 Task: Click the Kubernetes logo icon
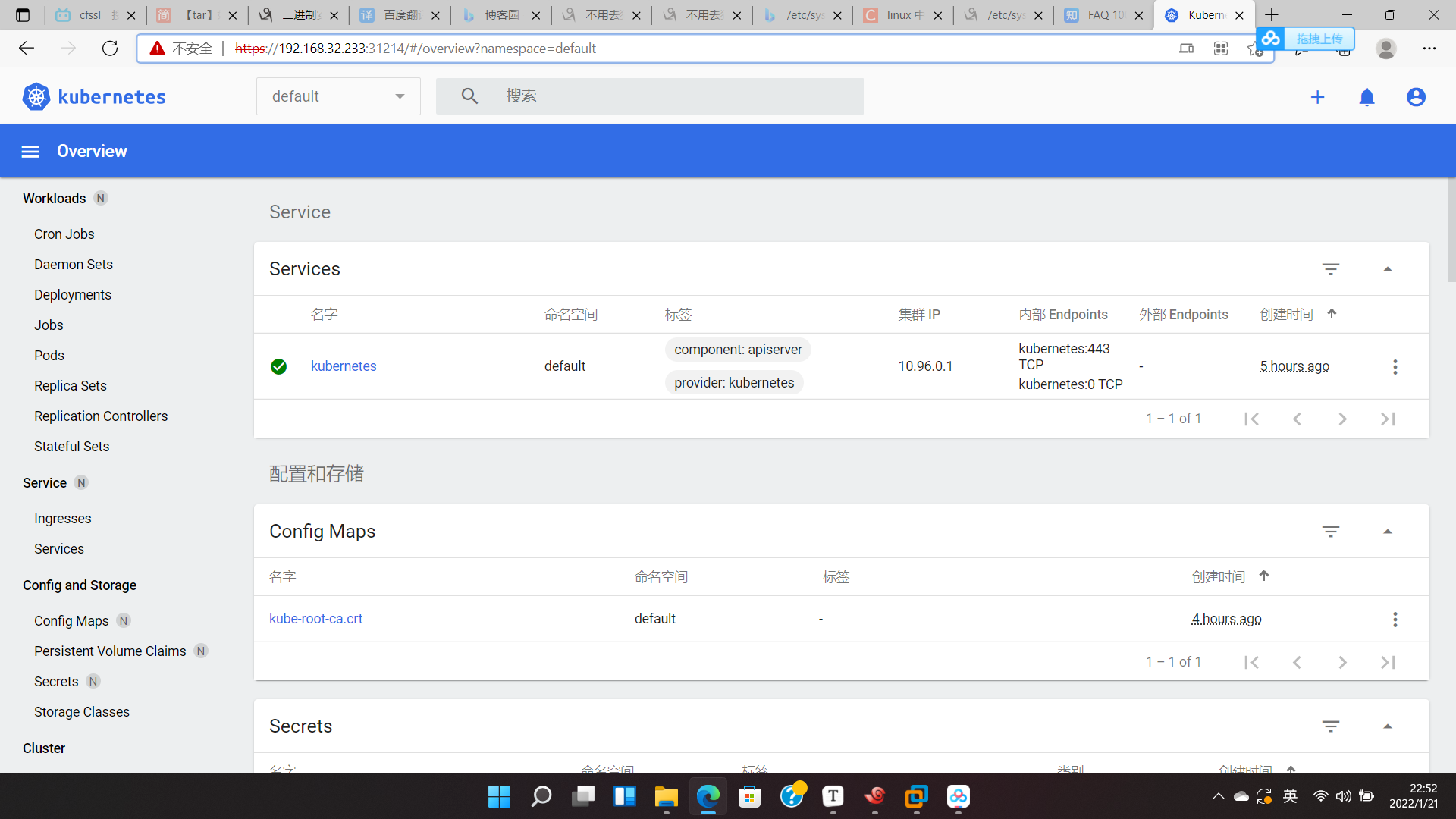click(x=36, y=97)
